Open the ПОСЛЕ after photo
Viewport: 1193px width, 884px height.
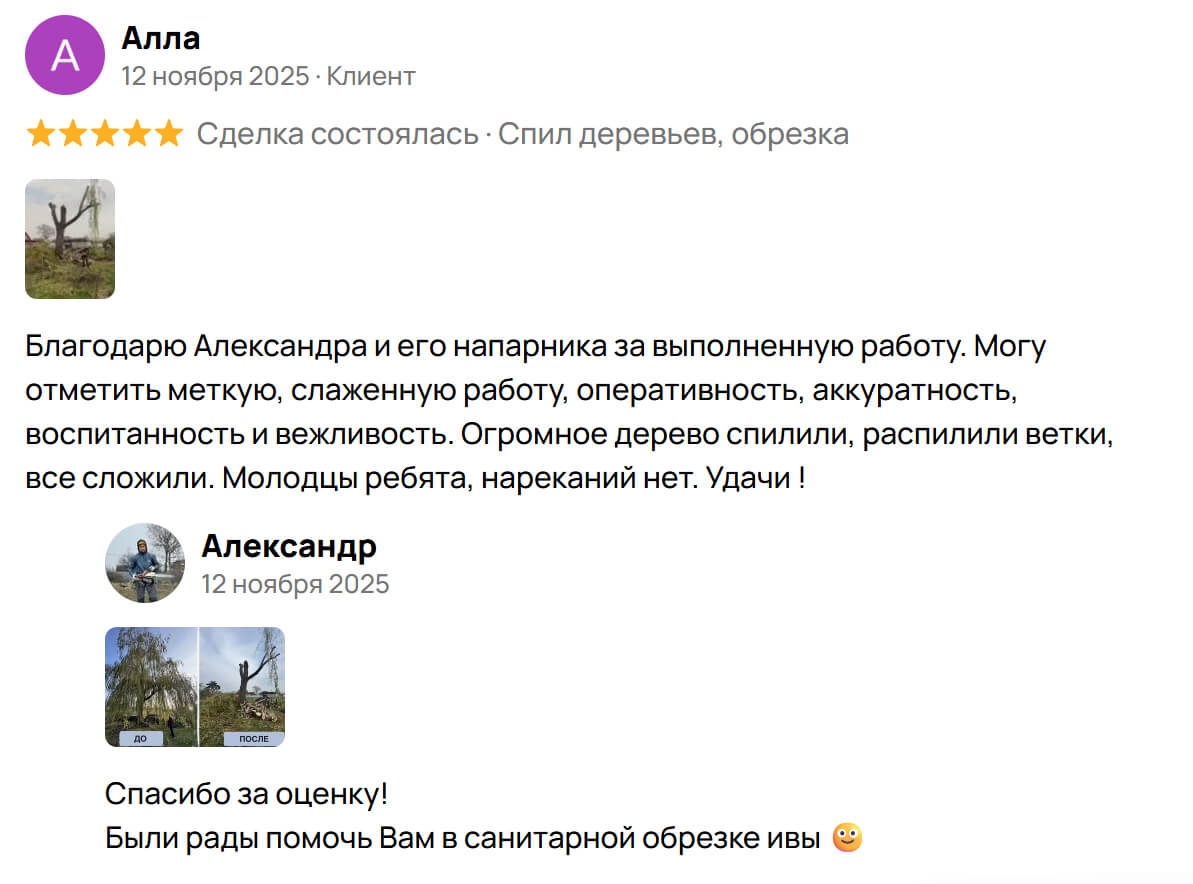coord(243,686)
